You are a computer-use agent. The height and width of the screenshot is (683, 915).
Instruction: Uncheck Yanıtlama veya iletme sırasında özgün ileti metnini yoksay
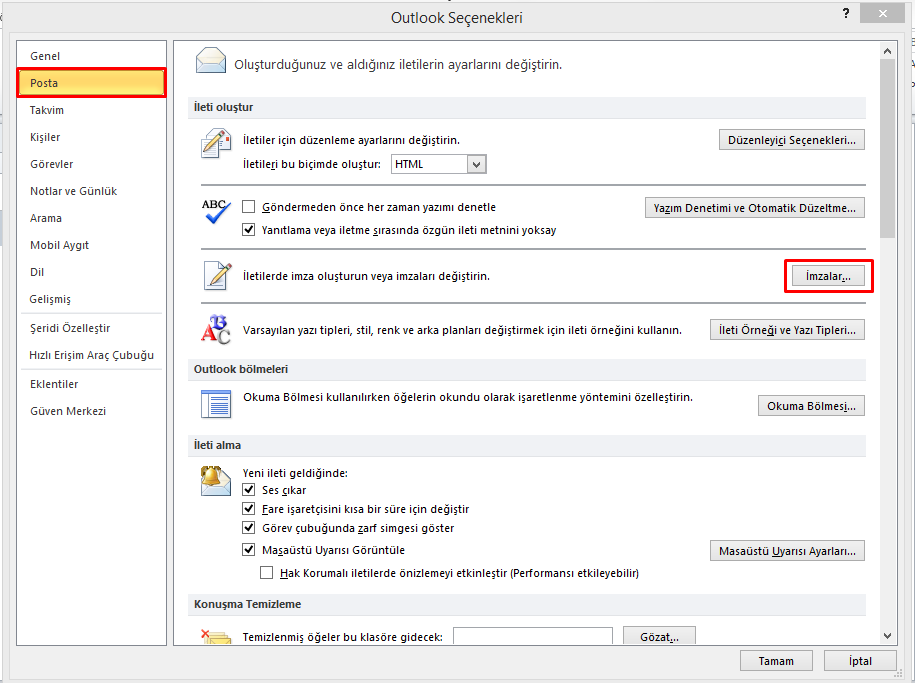[249, 229]
